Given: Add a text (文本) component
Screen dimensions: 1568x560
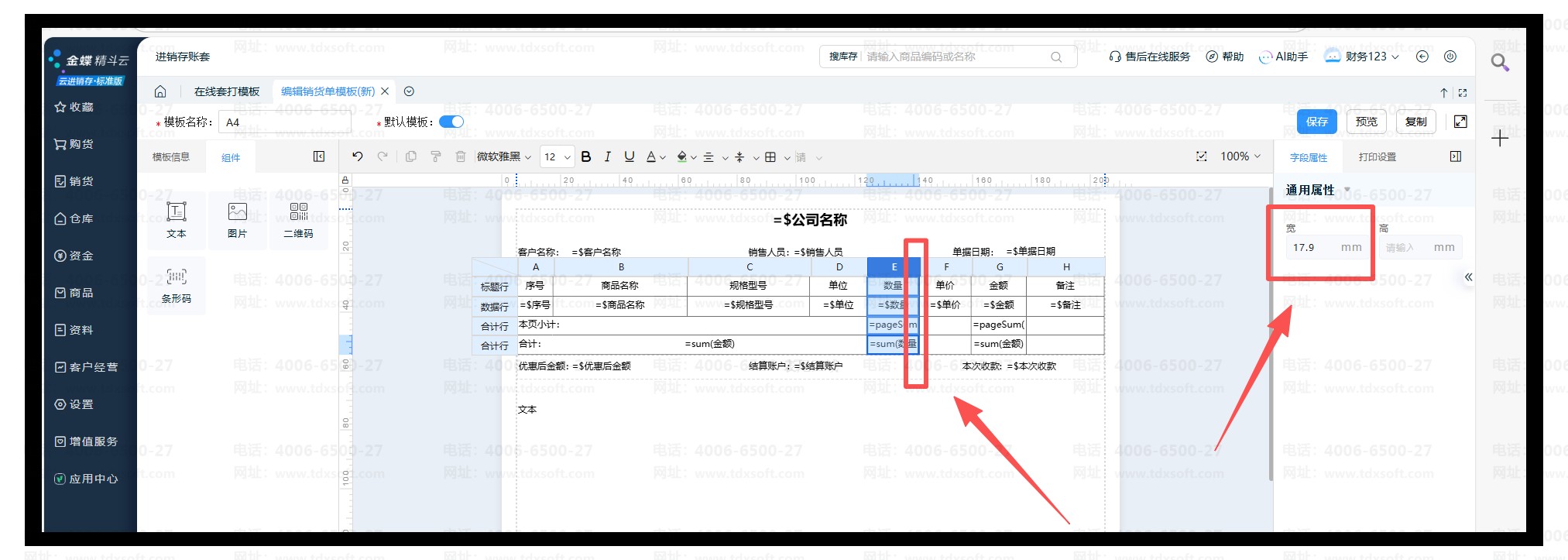Looking at the screenshot, I should point(176,220).
